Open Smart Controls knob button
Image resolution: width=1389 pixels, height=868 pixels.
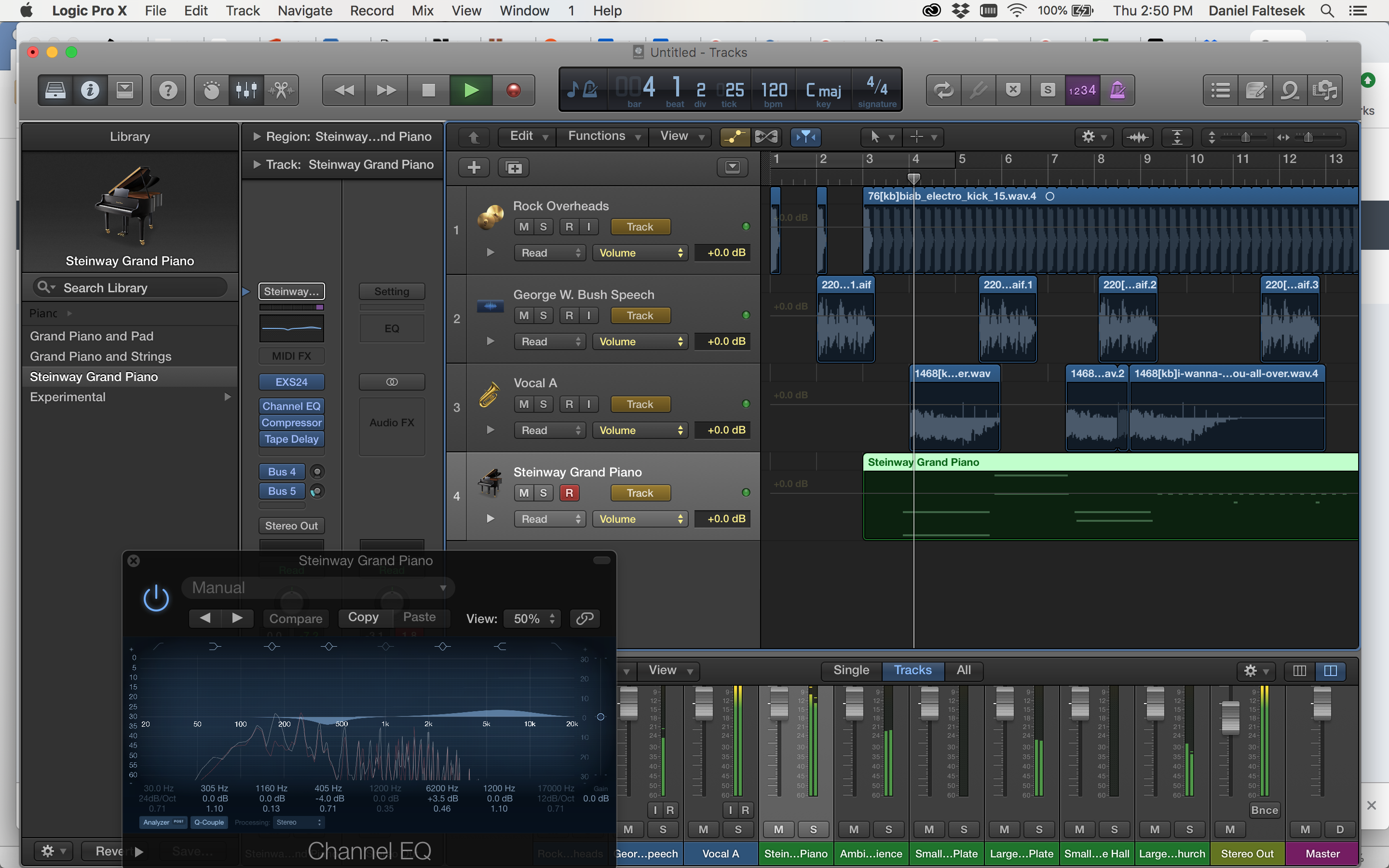(211, 90)
